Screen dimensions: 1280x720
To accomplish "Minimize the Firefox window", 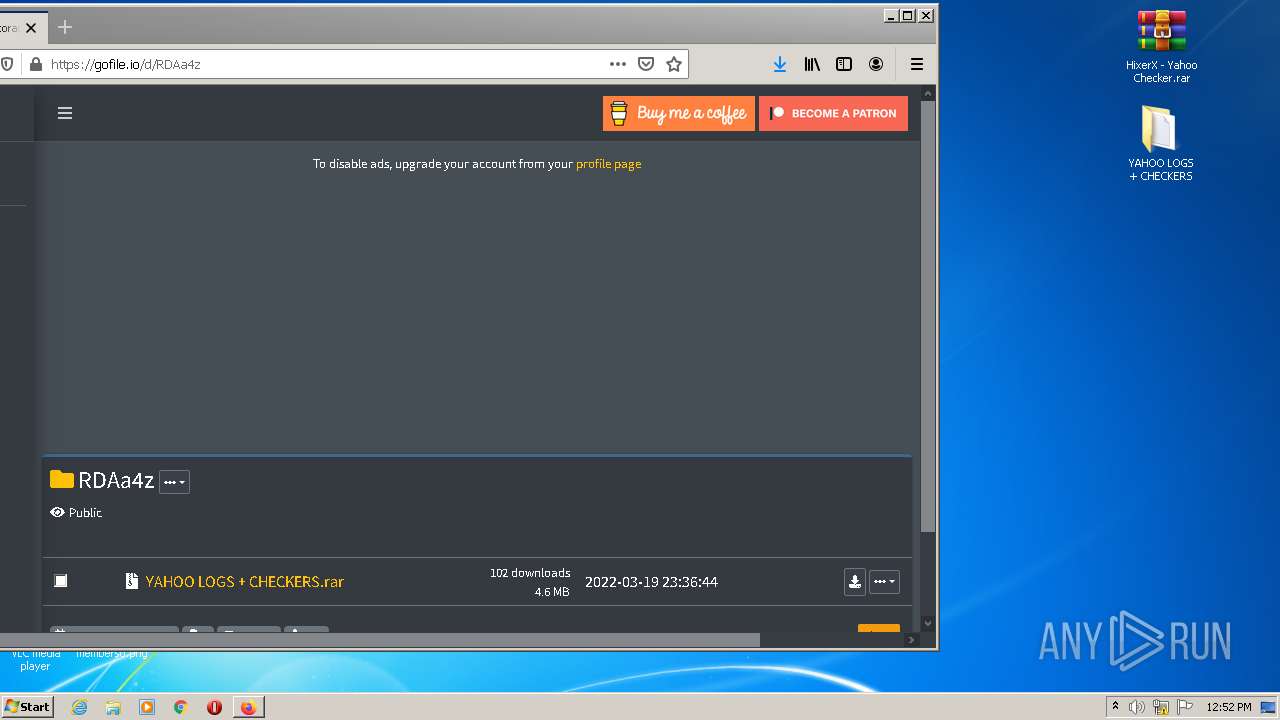I will 891,15.
